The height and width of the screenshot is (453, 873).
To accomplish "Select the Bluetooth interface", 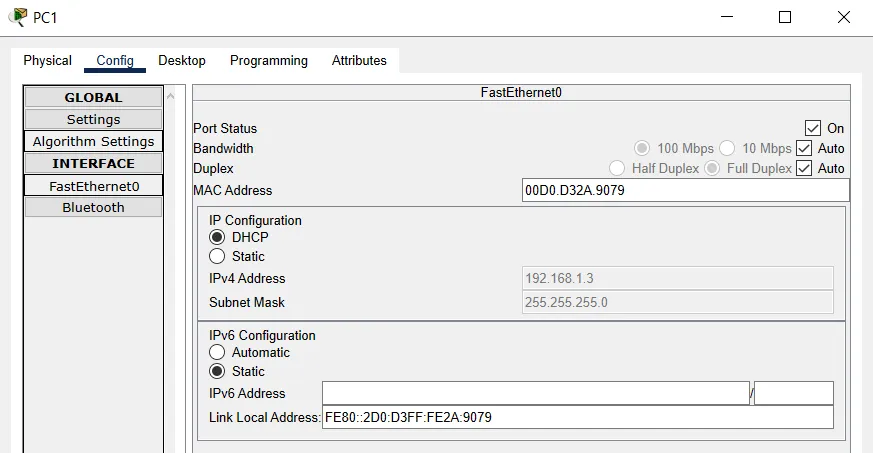I will (93, 207).
